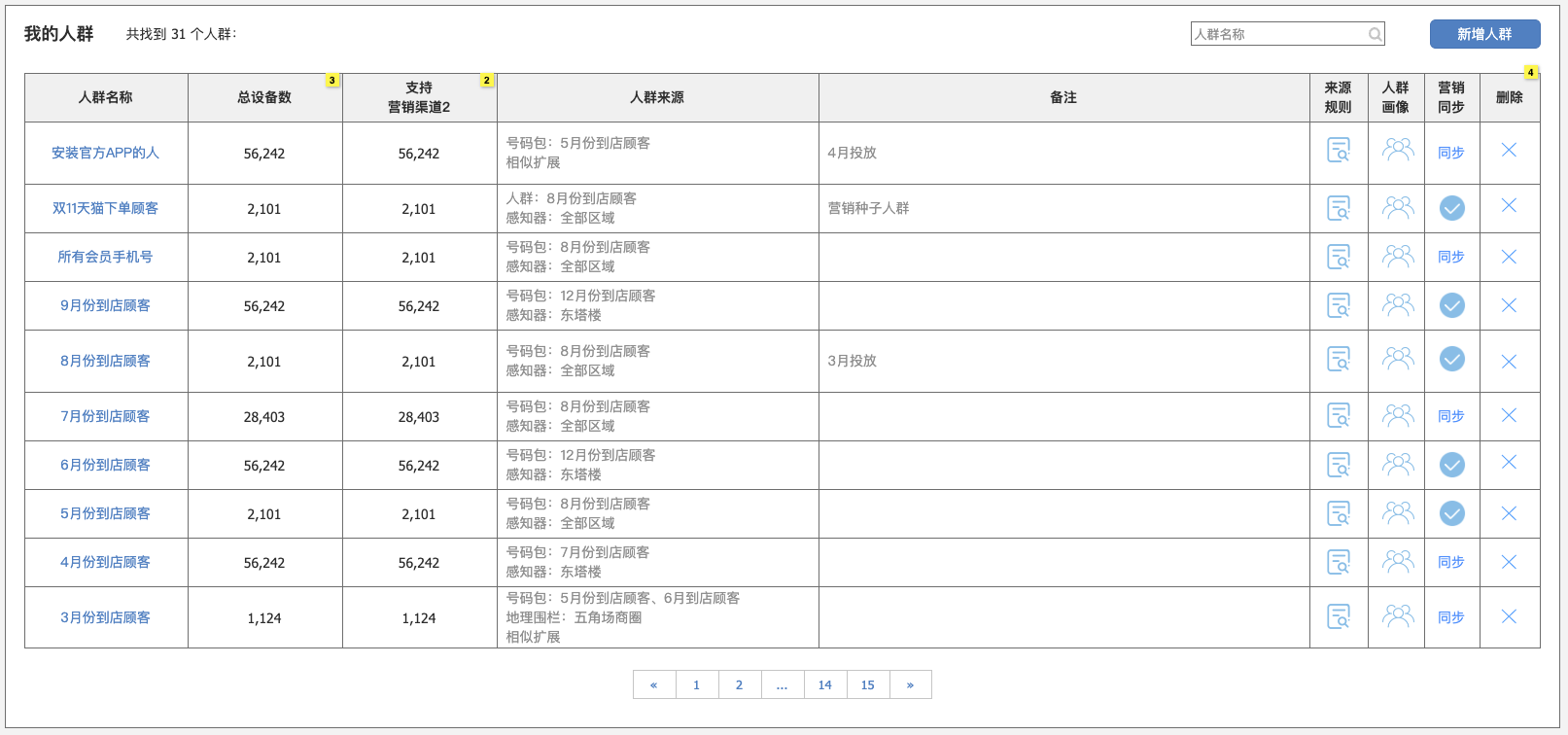This screenshot has height=735, width=1568.
Task: Select the 4月投放 remark text
Action: (x=852, y=153)
